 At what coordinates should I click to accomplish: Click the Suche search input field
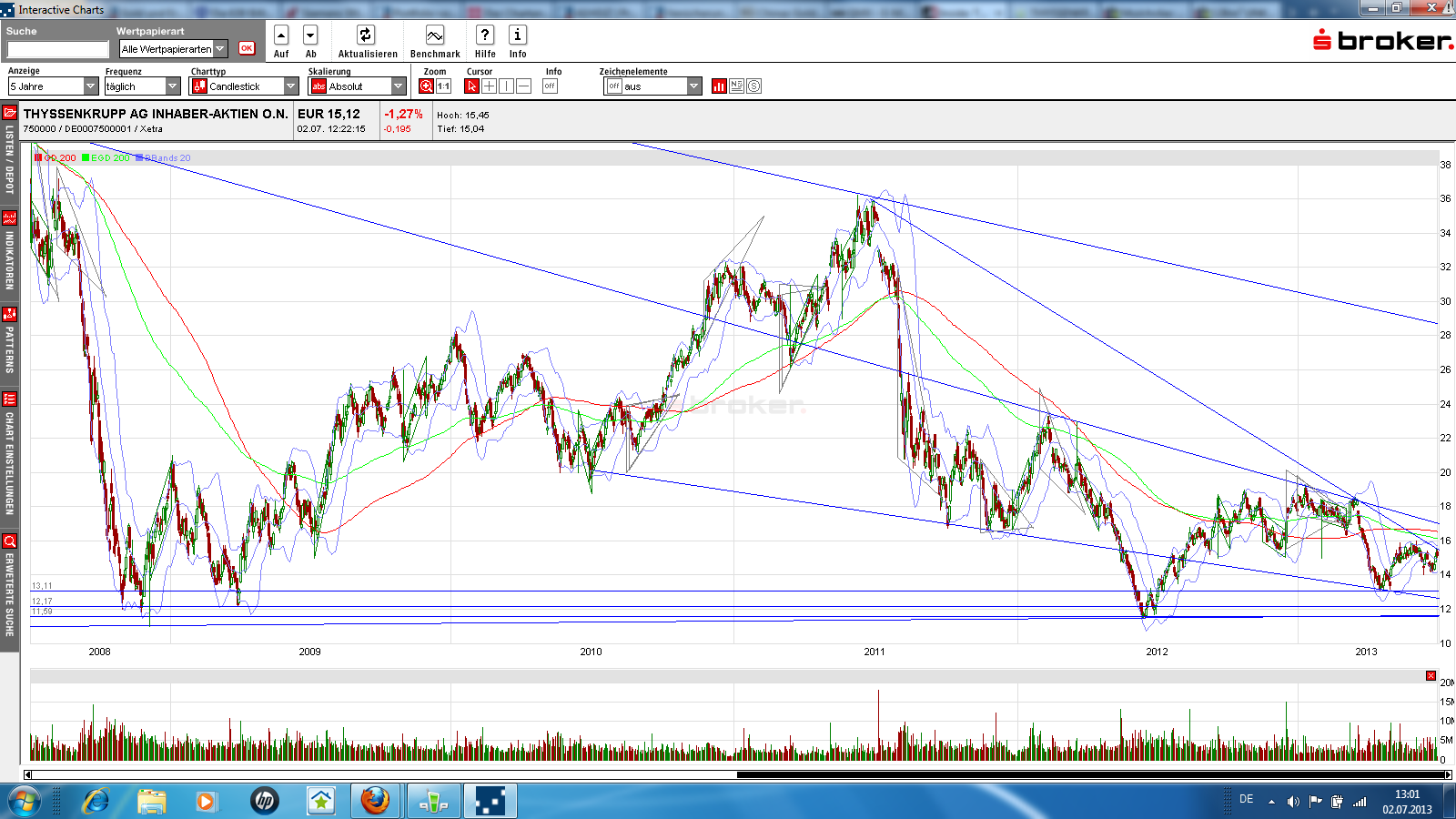pyautogui.click(x=58, y=49)
